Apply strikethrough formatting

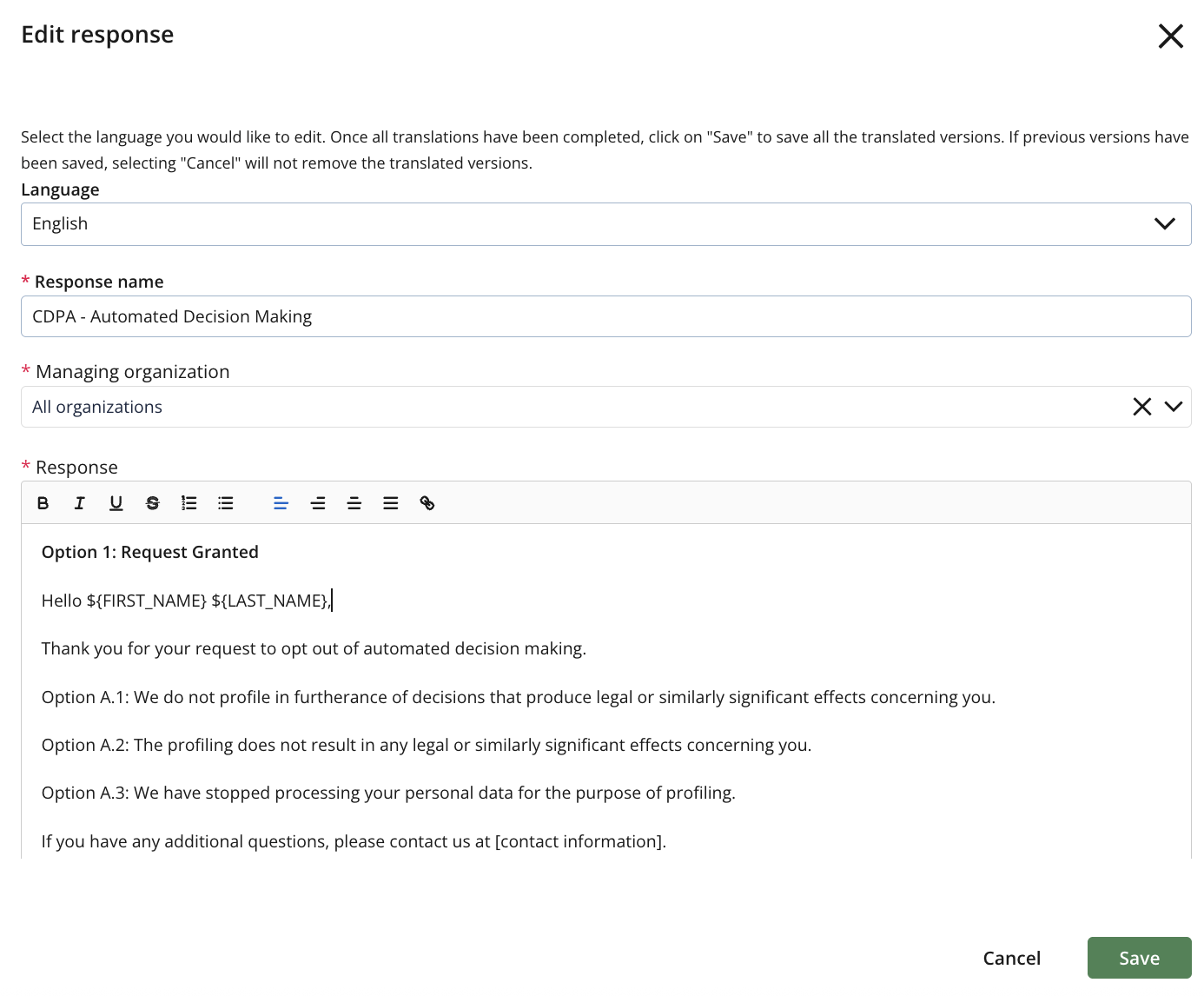(152, 503)
